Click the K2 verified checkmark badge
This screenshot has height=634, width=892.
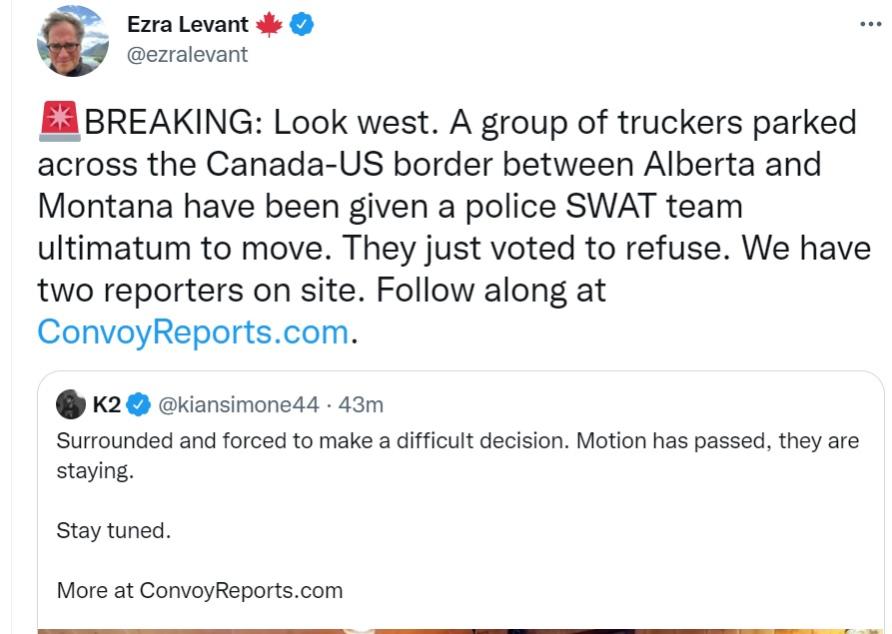[140, 404]
